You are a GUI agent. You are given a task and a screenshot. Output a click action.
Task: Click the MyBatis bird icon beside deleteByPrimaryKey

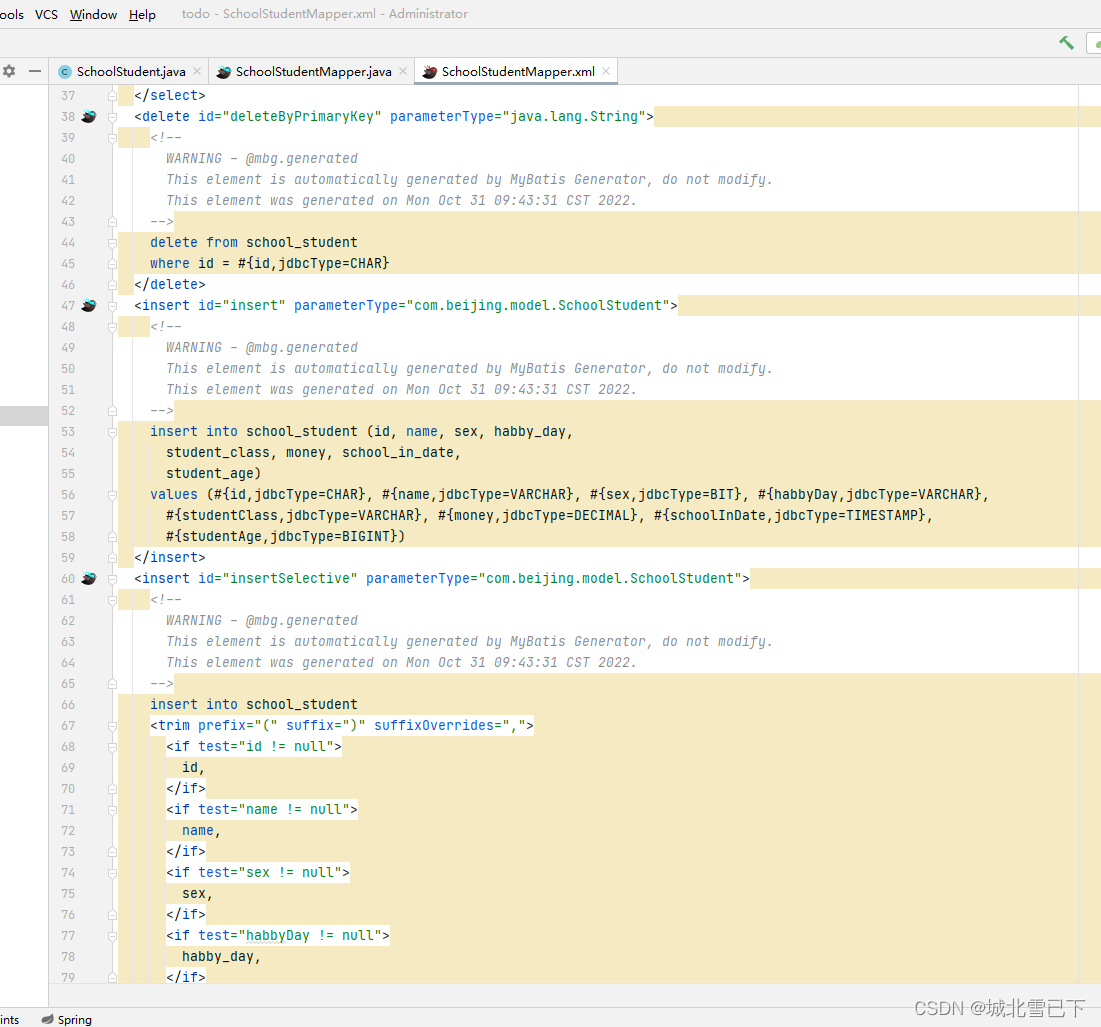pos(88,116)
